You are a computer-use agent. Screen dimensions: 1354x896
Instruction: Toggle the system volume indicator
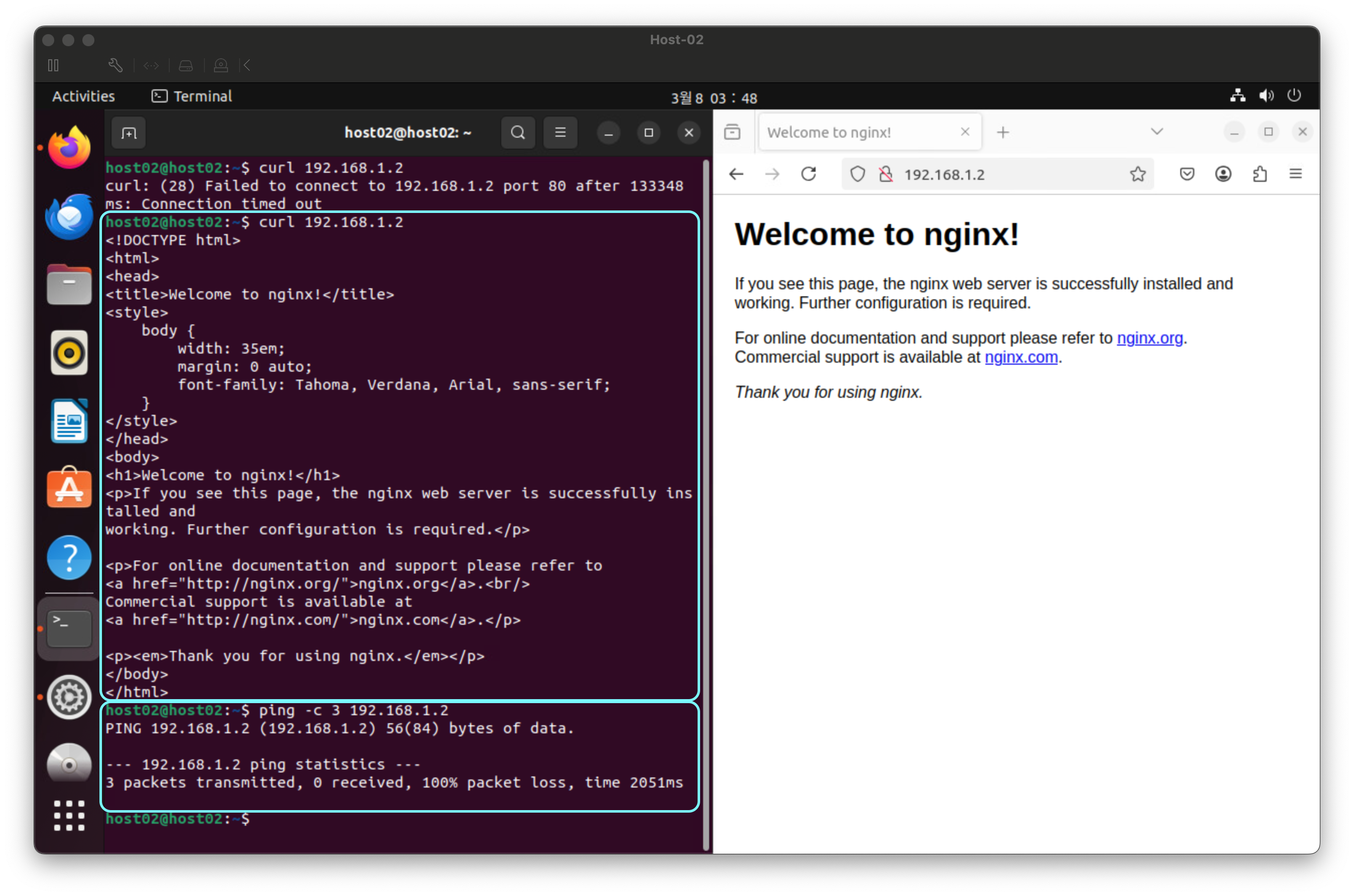coord(1266,95)
